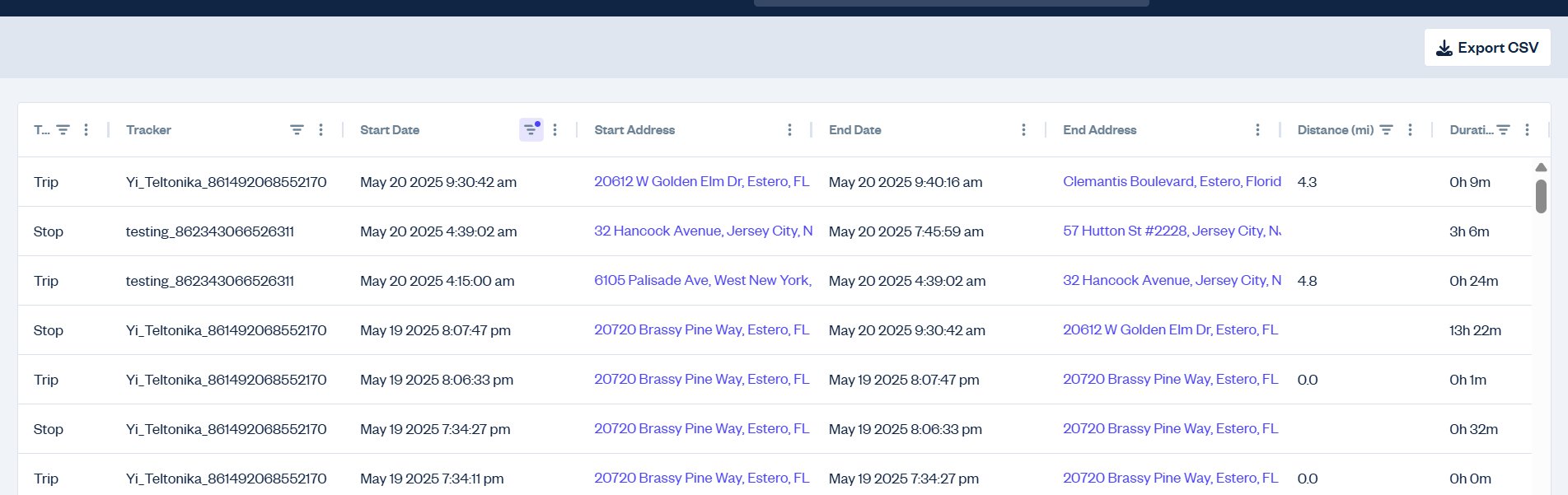Open end address 32 Hancock Avenue in 4:15 trip

point(1172,280)
